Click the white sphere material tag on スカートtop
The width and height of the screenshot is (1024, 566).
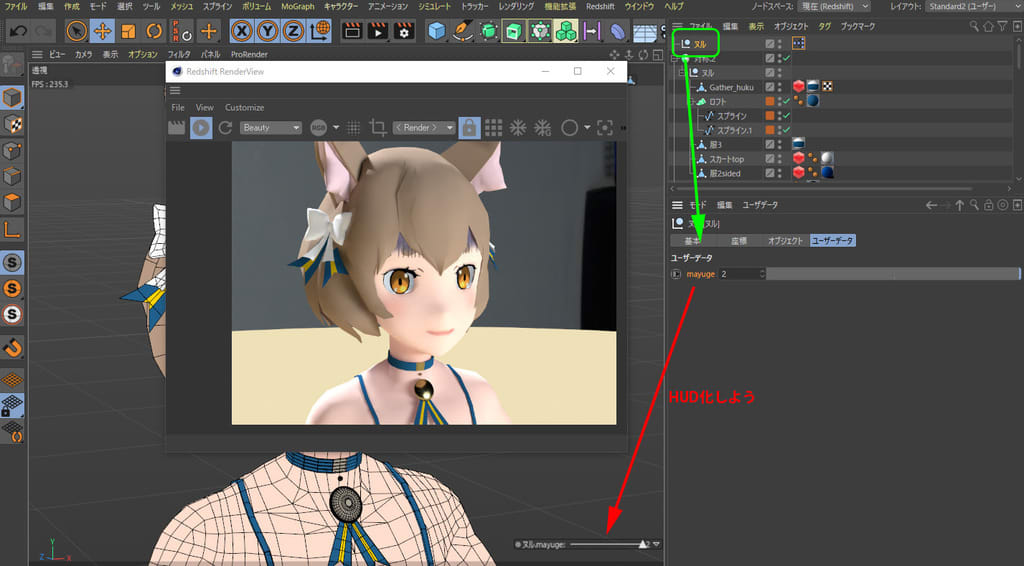[x=827, y=159]
